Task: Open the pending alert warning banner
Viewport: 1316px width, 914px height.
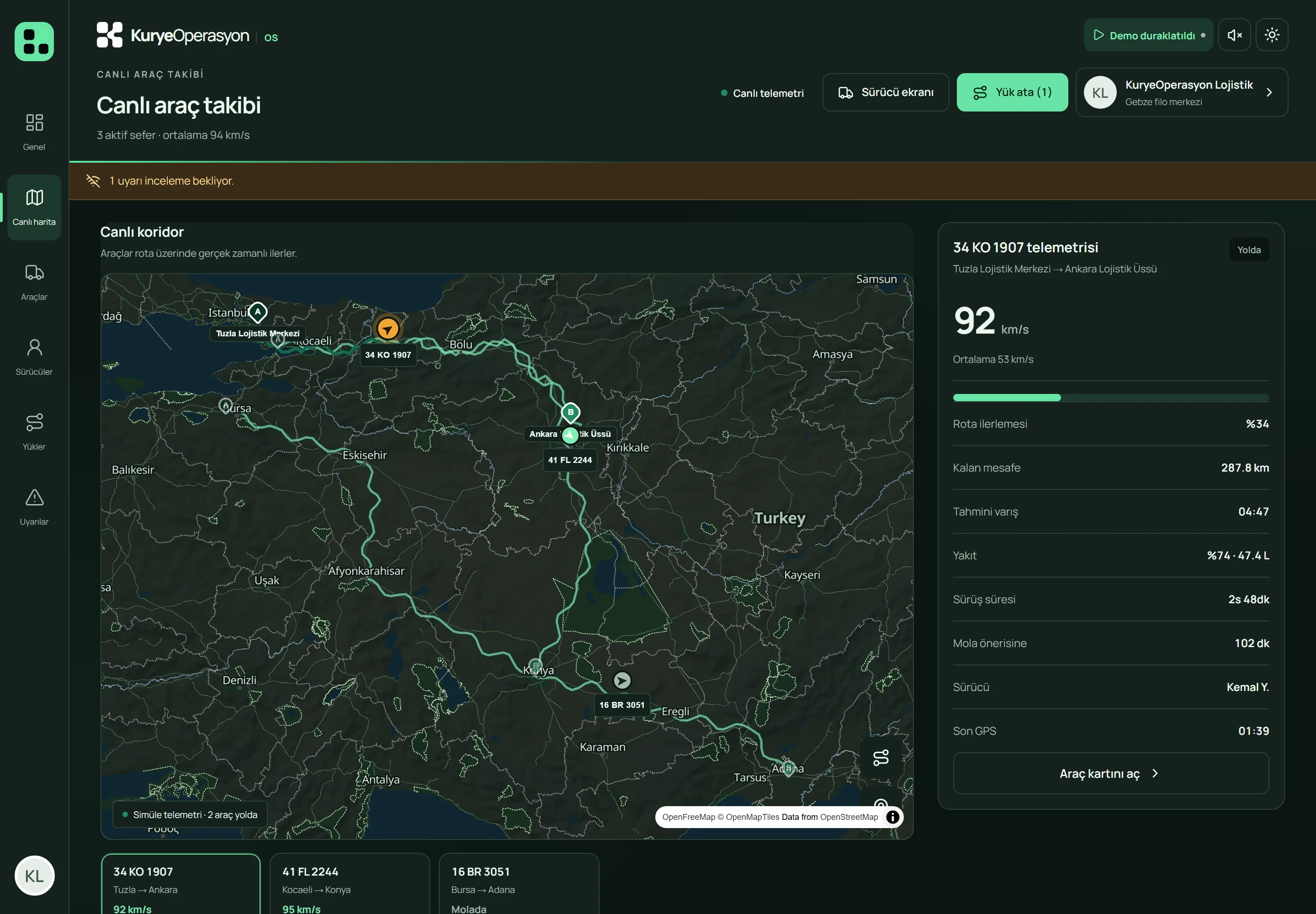Action: (692, 181)
